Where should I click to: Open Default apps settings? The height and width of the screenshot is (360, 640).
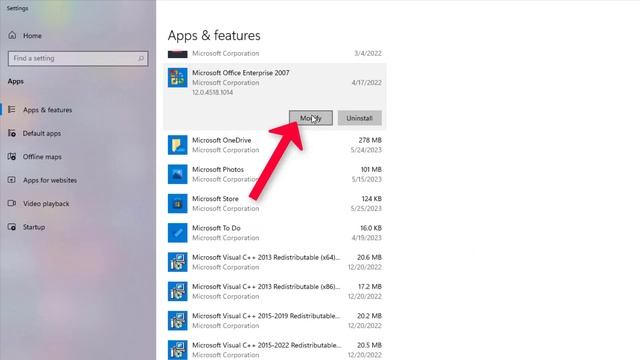pyautogui.click(x=42, y=133)
